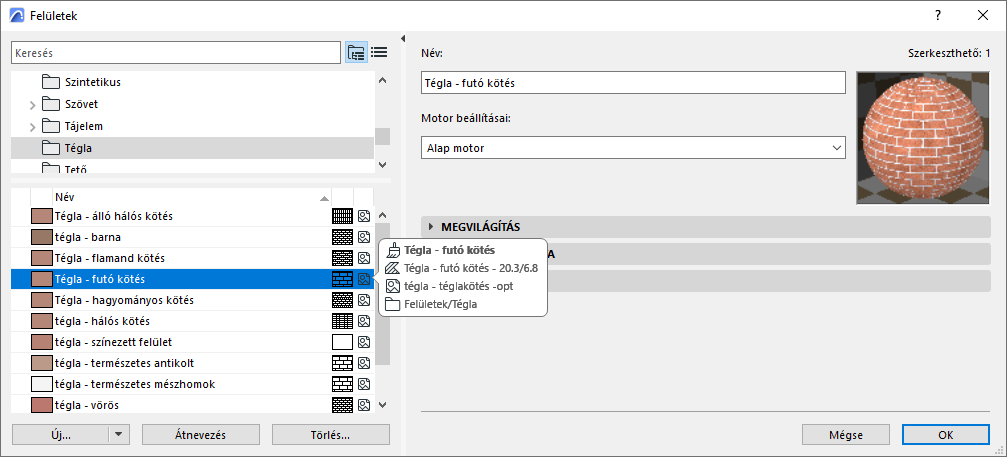Open the Új button dropdown arrow

point(120,435)
